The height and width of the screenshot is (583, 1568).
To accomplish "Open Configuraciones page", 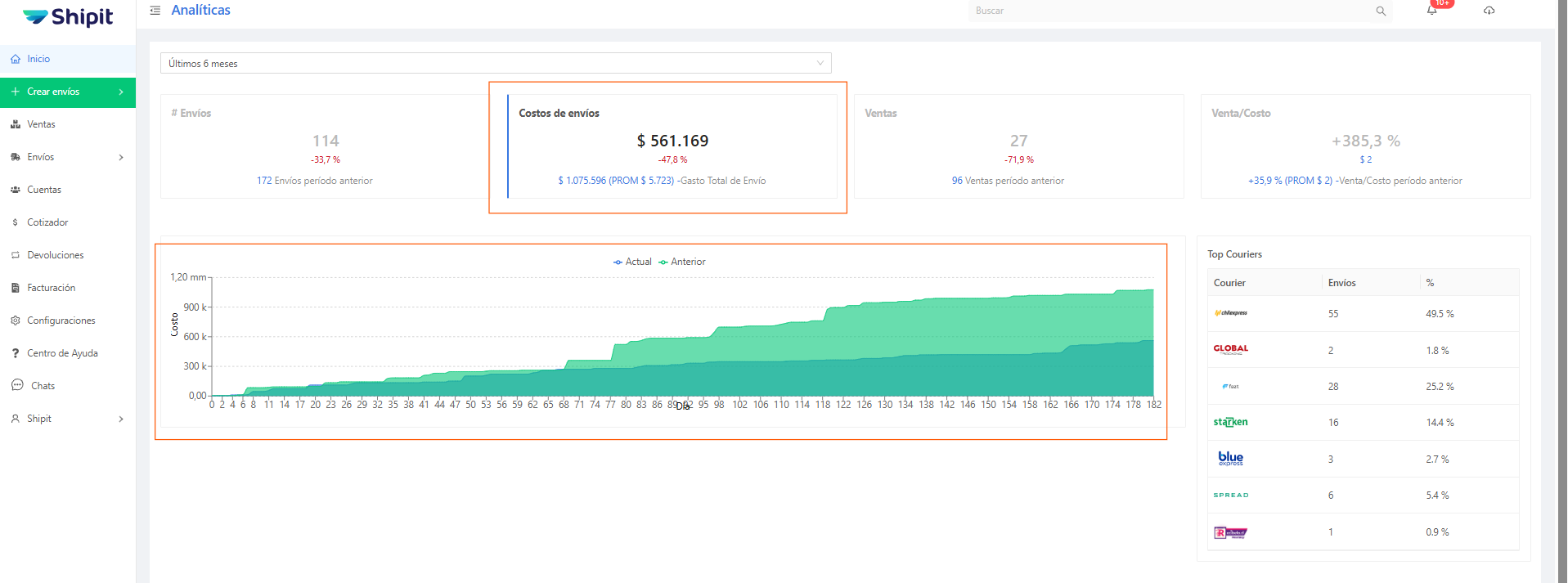I will click(68, 321).
